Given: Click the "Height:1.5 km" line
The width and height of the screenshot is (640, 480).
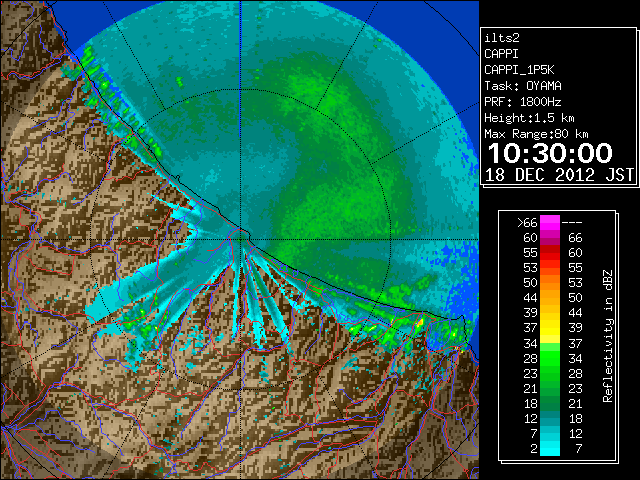Looking at the screenshot, I should coord(529,118).
